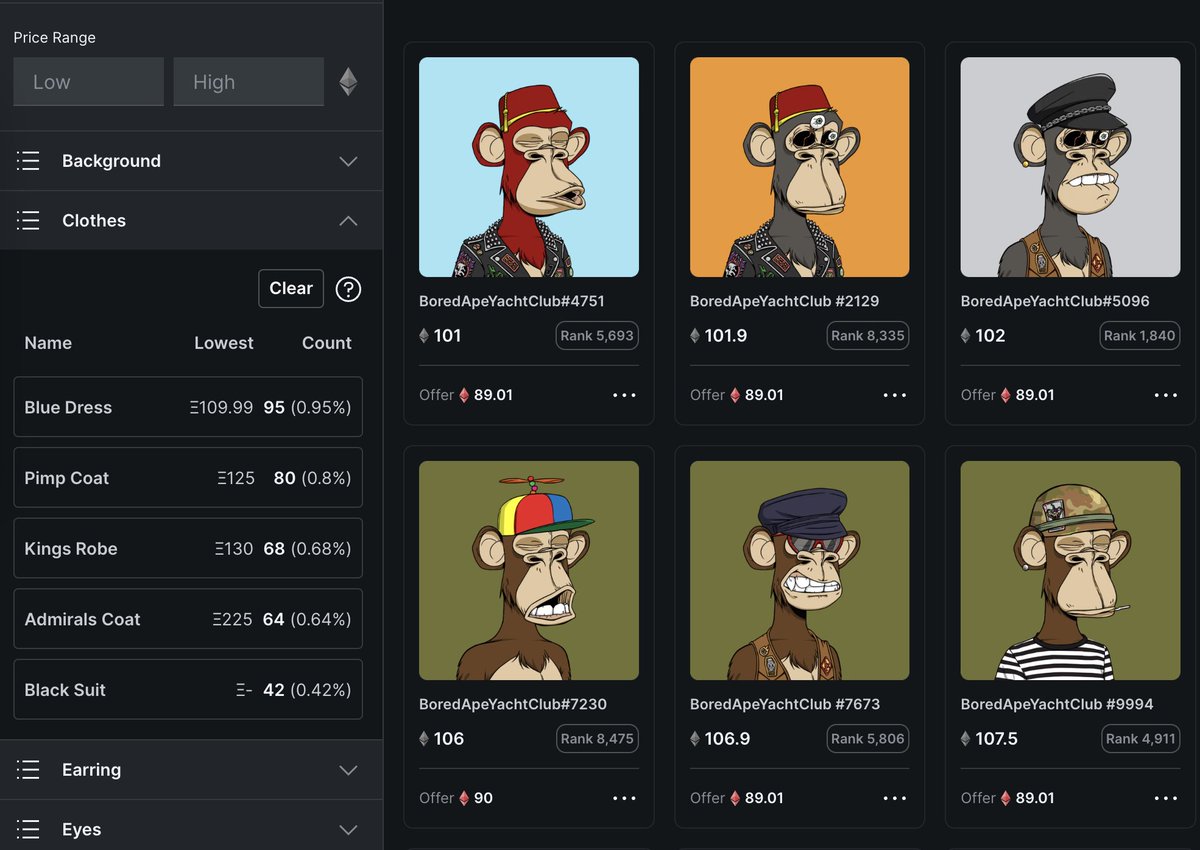Click the Price Range label
The height and width of the screenshot is (850, 1200).
tap(55, 38)
